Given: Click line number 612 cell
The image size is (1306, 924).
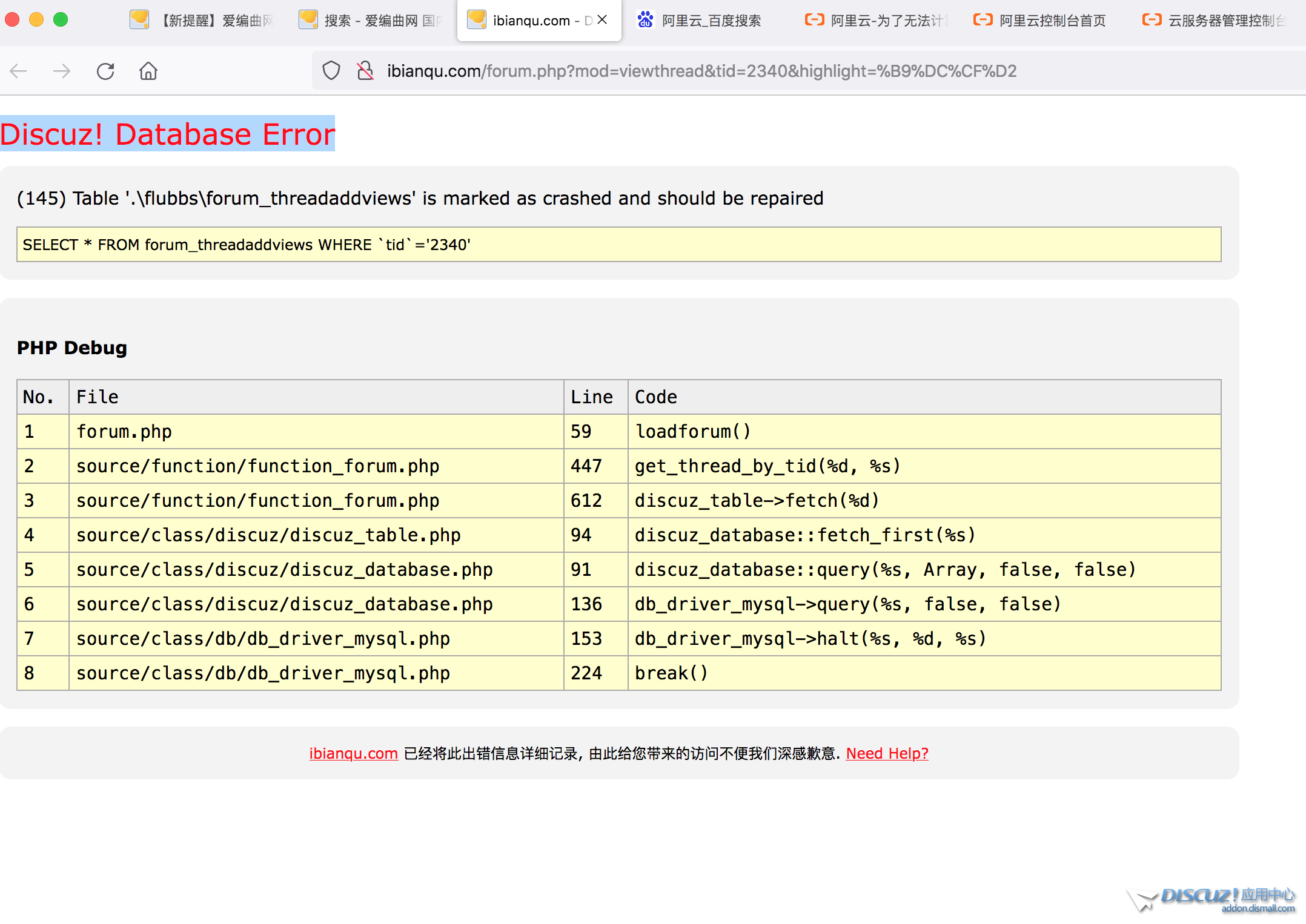Looking at the screenshot, I should click(x=596, y=501).
